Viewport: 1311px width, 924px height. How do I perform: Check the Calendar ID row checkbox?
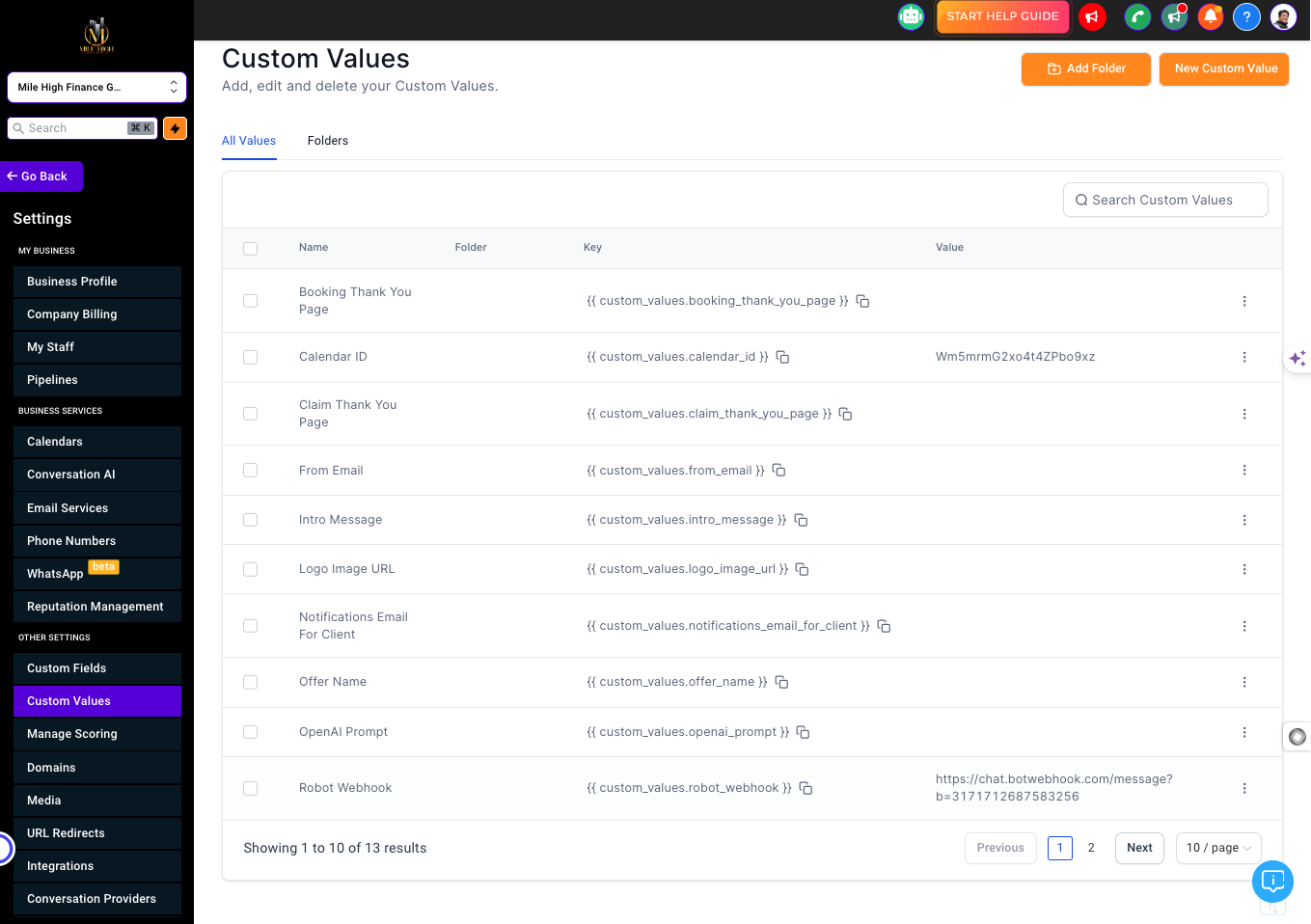click(251, 357)
